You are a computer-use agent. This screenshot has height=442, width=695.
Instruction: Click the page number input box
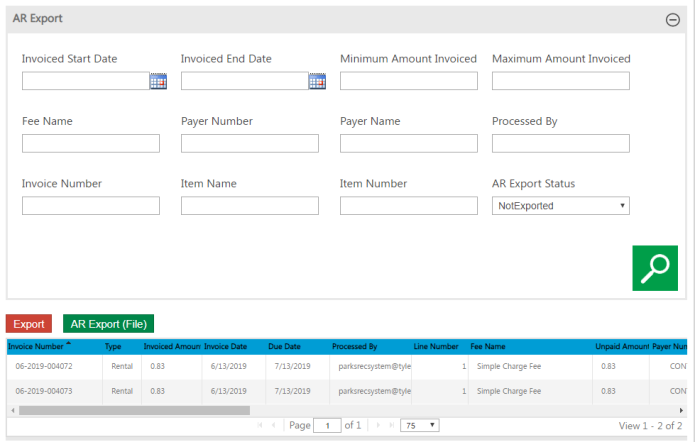327,426
